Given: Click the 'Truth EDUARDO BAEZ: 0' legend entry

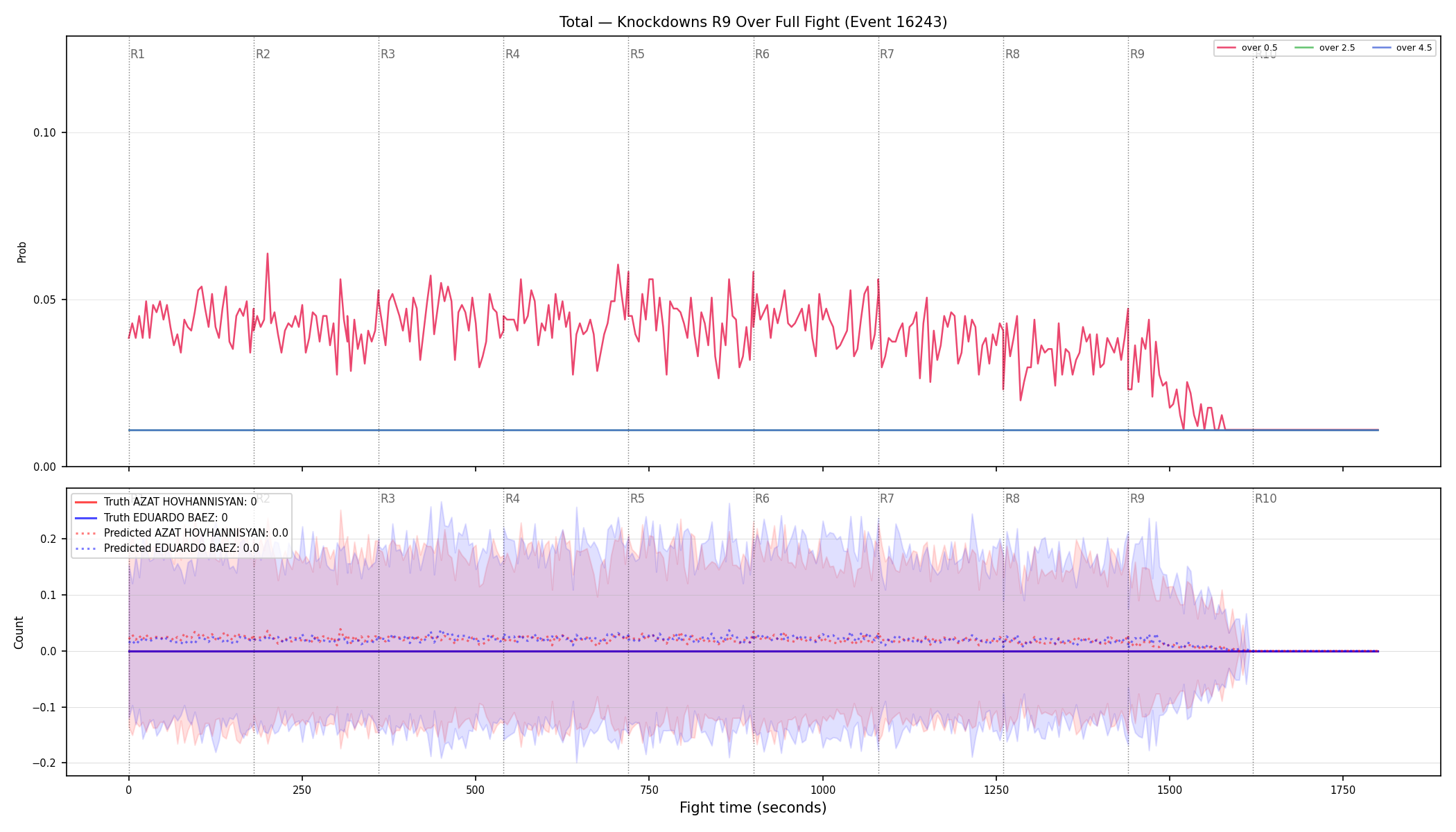Looking at the screenshot, I should 151,517.
